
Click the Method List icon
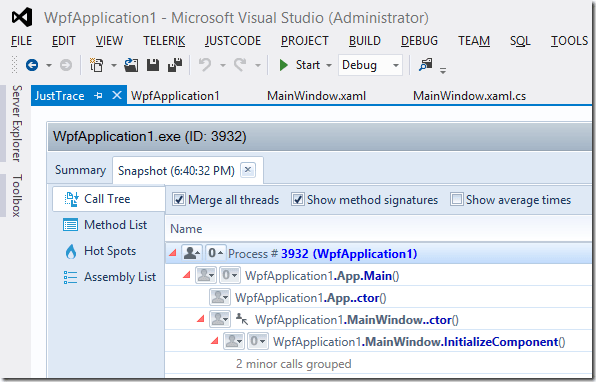70,225
